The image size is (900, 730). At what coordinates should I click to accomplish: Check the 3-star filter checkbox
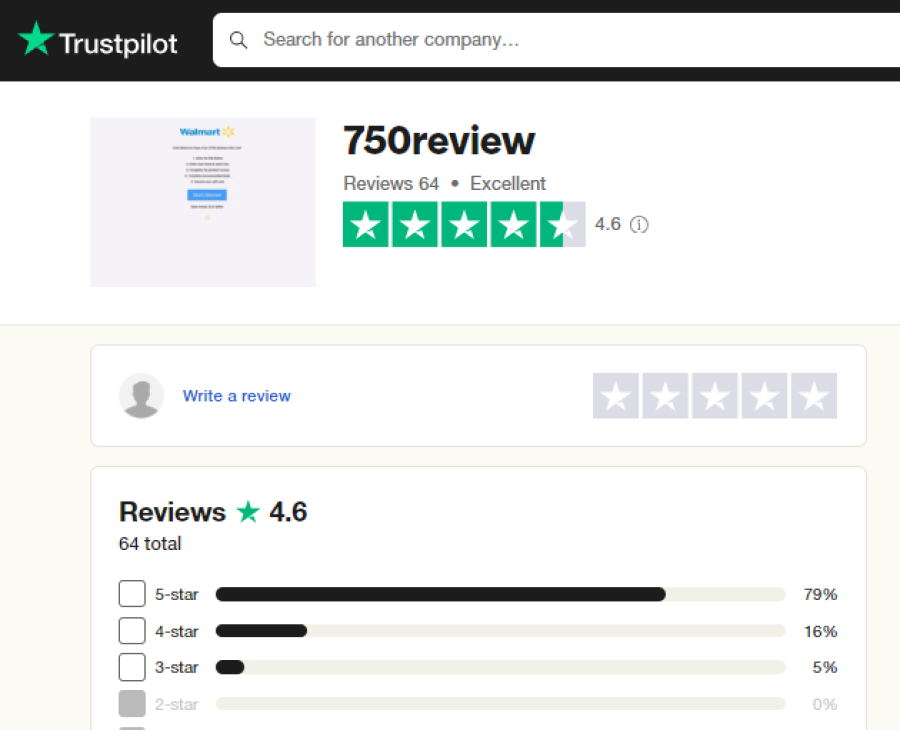click(x=132, y=667)
